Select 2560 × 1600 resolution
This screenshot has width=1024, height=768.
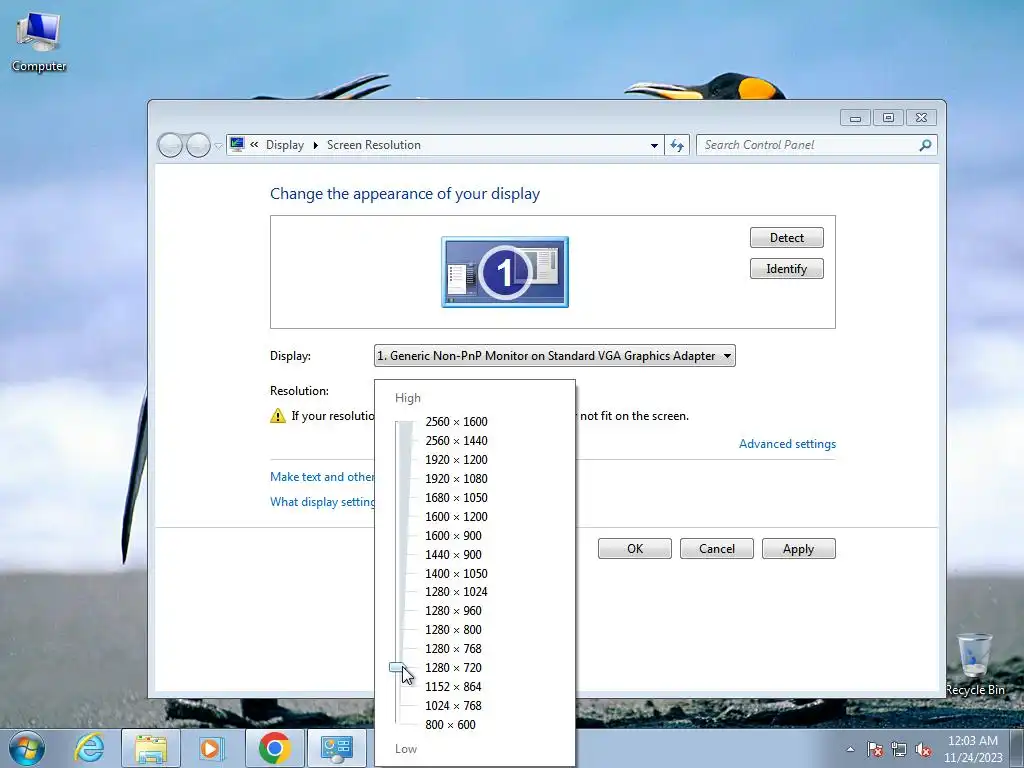tap(456, 422)
